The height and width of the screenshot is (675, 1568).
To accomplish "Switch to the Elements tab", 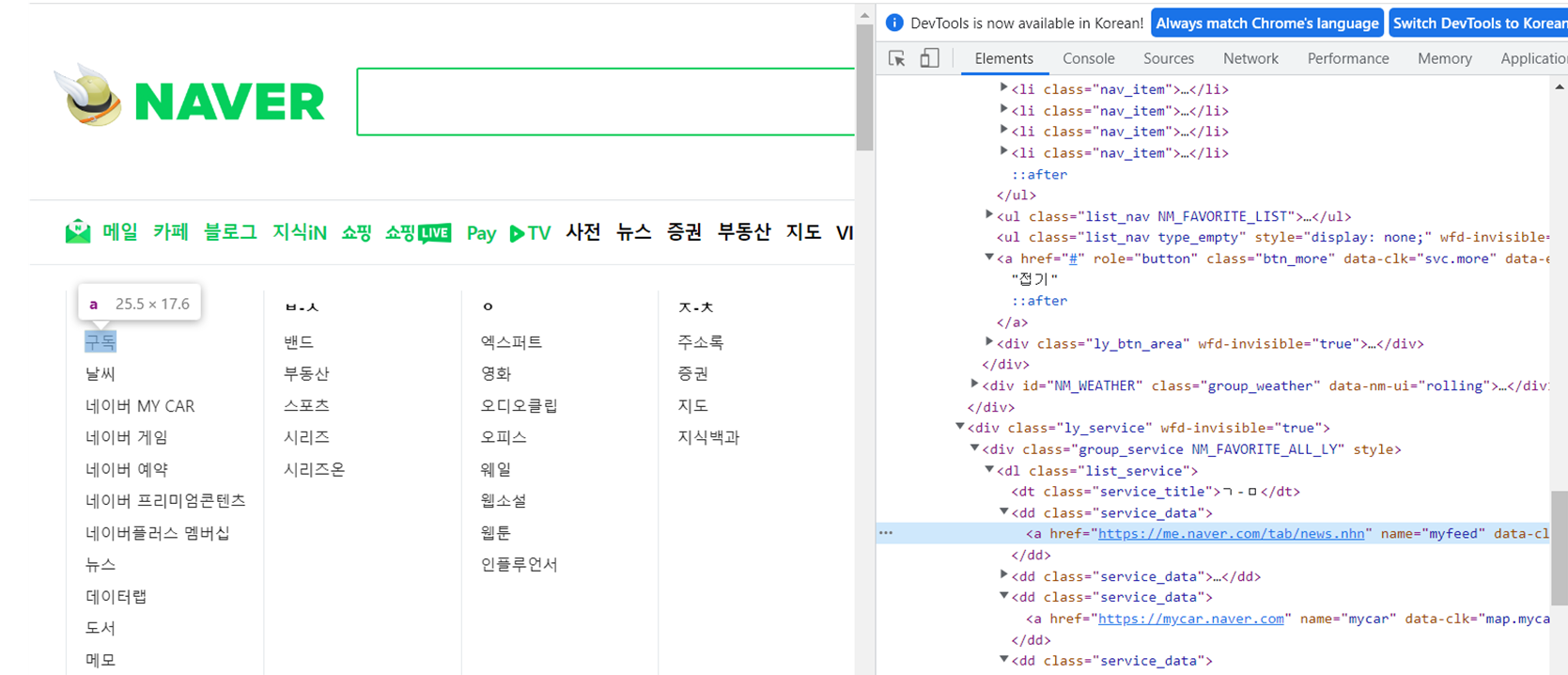I will pyautogui.click(x=1004, y=58).
